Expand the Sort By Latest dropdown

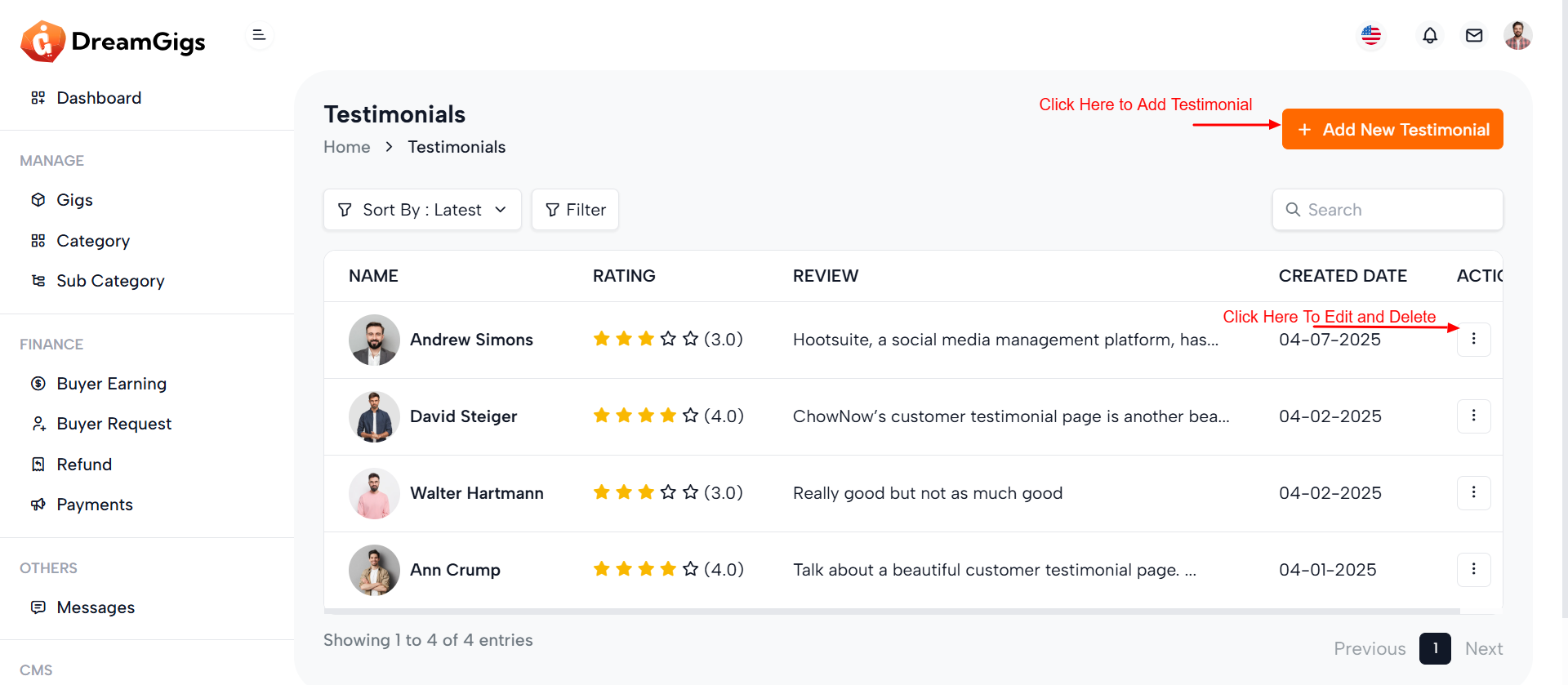coord(422,210)
